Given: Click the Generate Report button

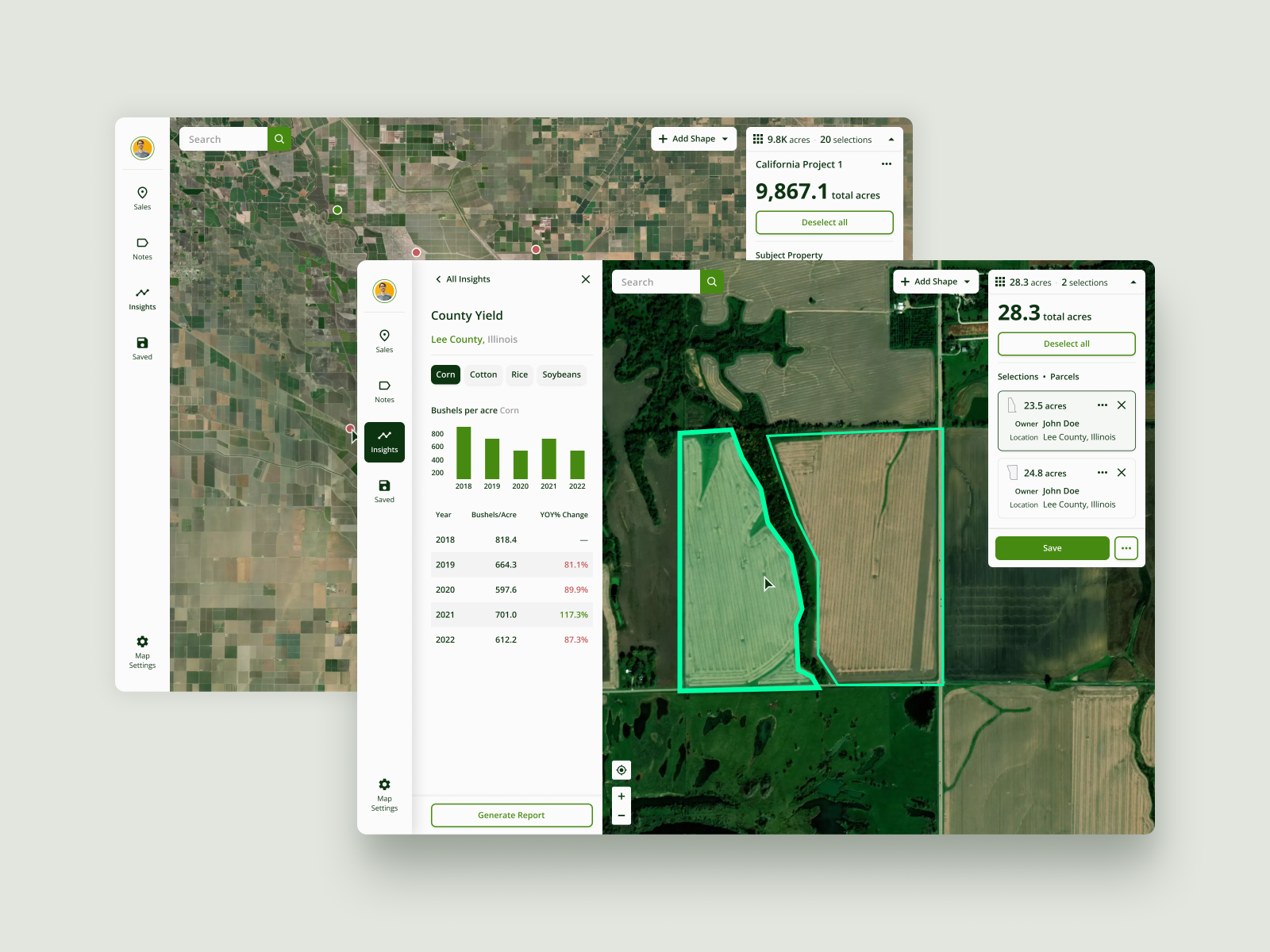Looking at the screenshot, I should [x=511, y=815].
